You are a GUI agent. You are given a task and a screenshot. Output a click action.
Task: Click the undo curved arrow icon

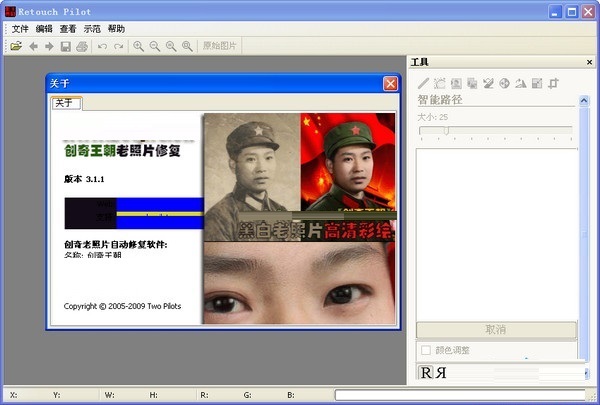point(102,46)
